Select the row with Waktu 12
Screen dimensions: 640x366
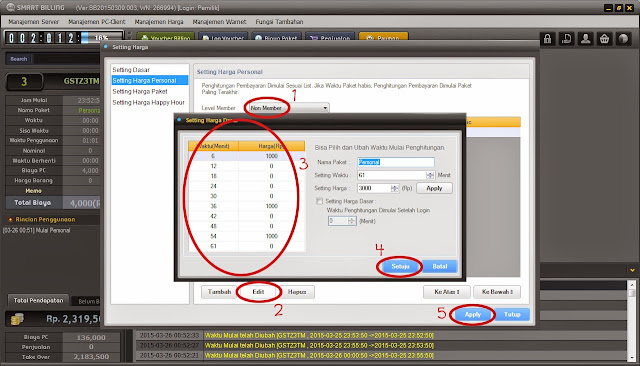click(246, 166)
